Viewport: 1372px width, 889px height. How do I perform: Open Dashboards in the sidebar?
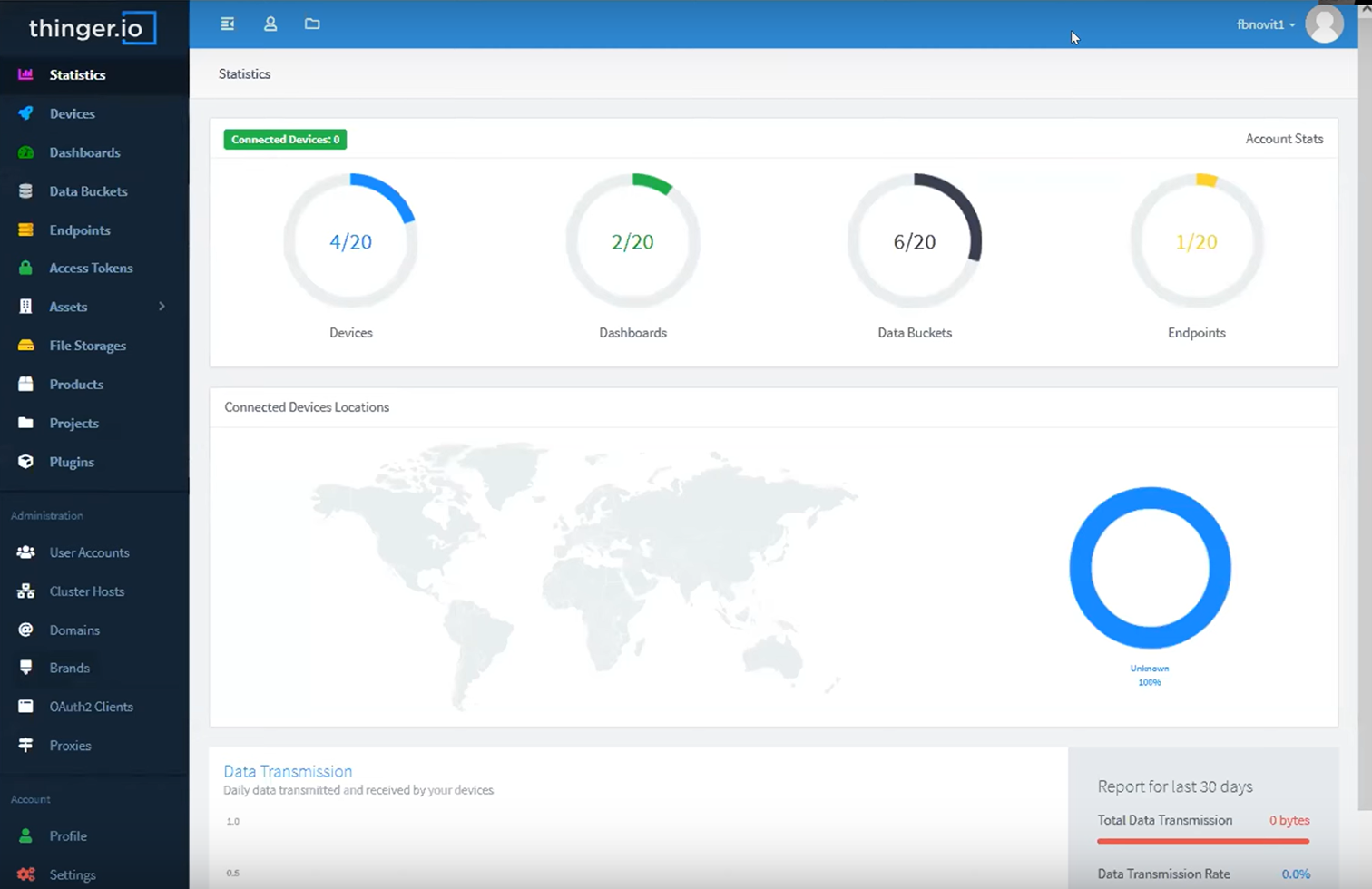pos(84,152)
